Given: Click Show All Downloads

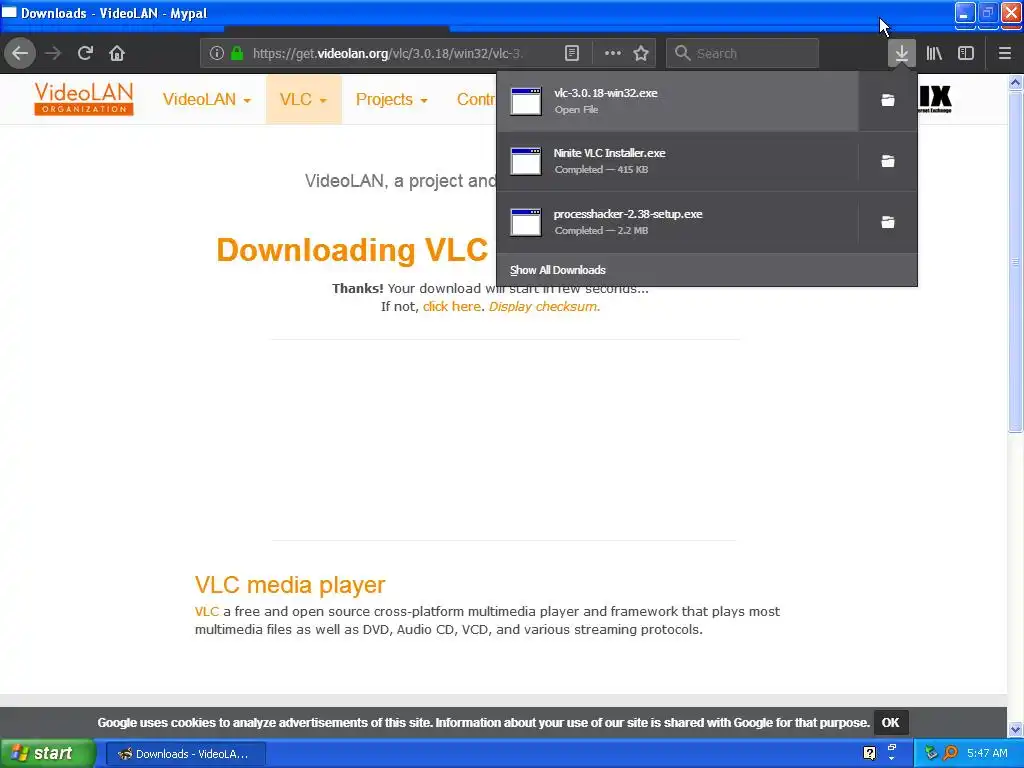Looking at the screenshot, I should (558, 270).
